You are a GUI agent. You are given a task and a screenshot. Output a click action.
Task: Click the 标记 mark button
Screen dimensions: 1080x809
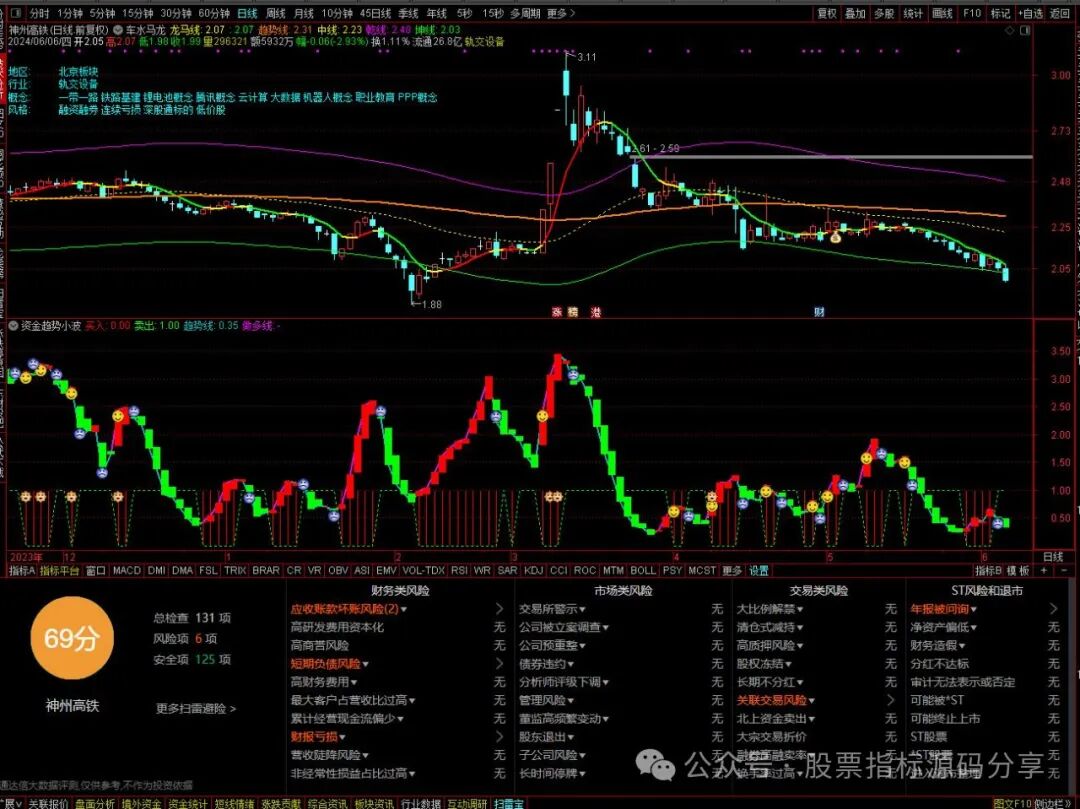coord(1000,13)
